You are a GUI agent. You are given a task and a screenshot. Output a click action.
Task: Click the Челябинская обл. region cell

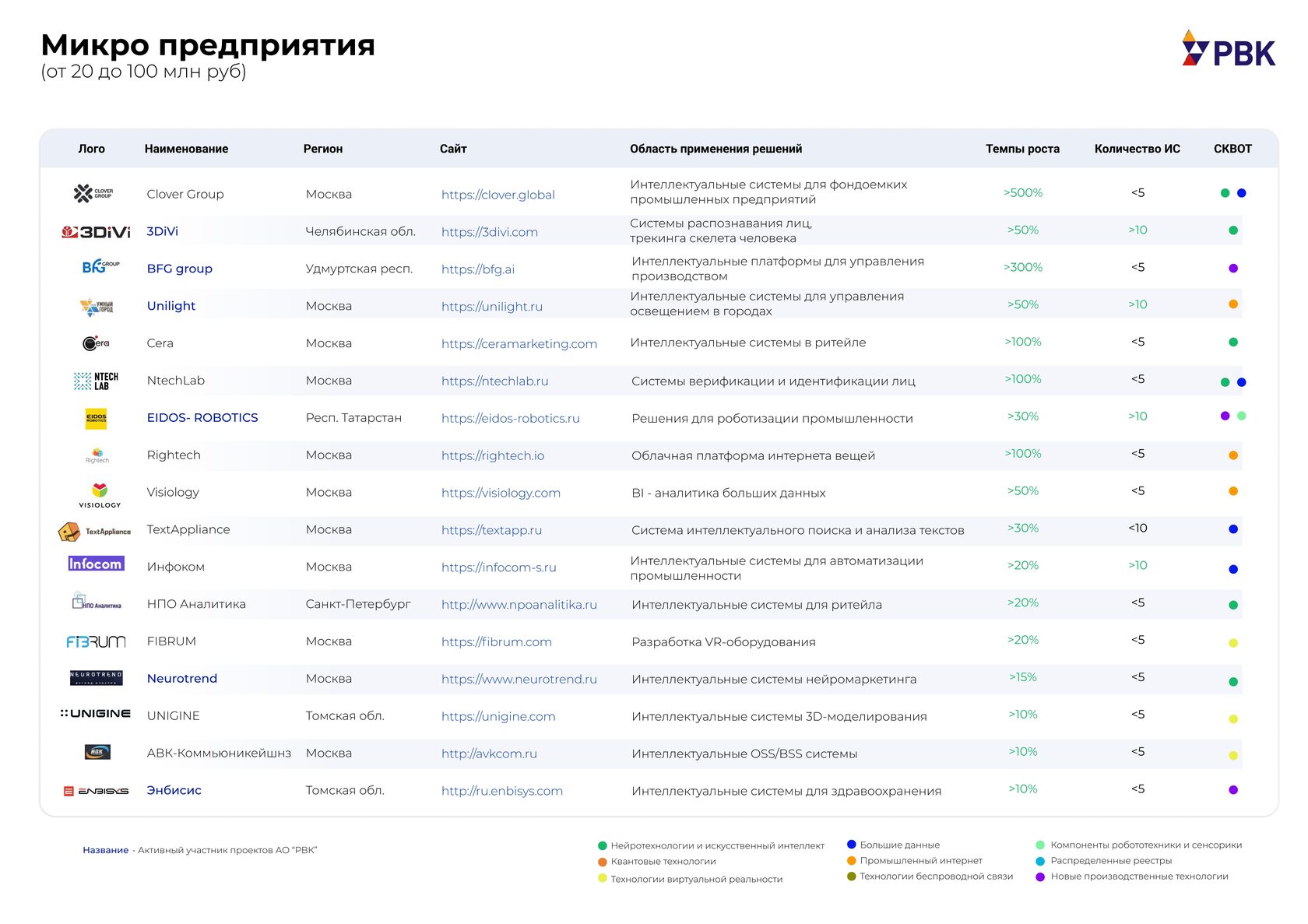360,232
